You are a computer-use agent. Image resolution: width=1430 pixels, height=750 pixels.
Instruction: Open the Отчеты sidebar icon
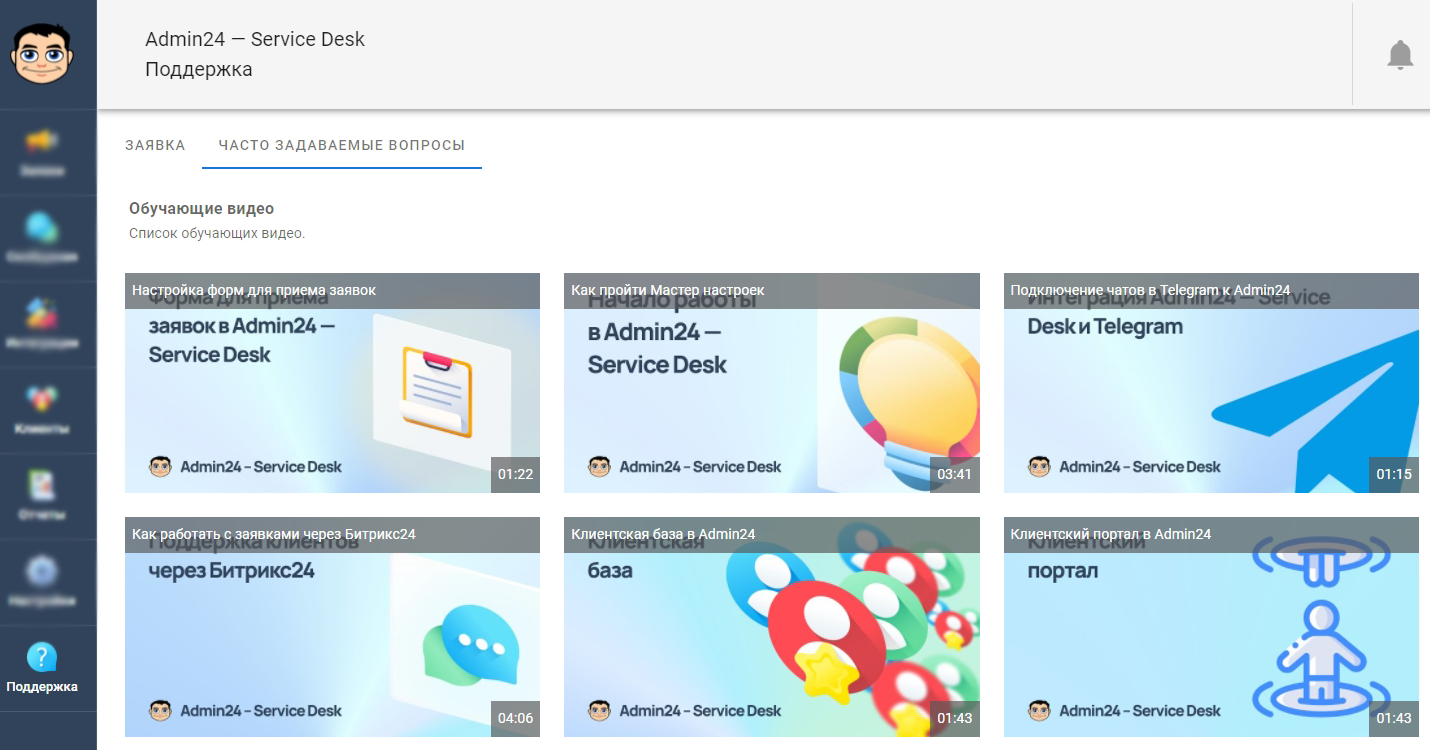[42, 485]
